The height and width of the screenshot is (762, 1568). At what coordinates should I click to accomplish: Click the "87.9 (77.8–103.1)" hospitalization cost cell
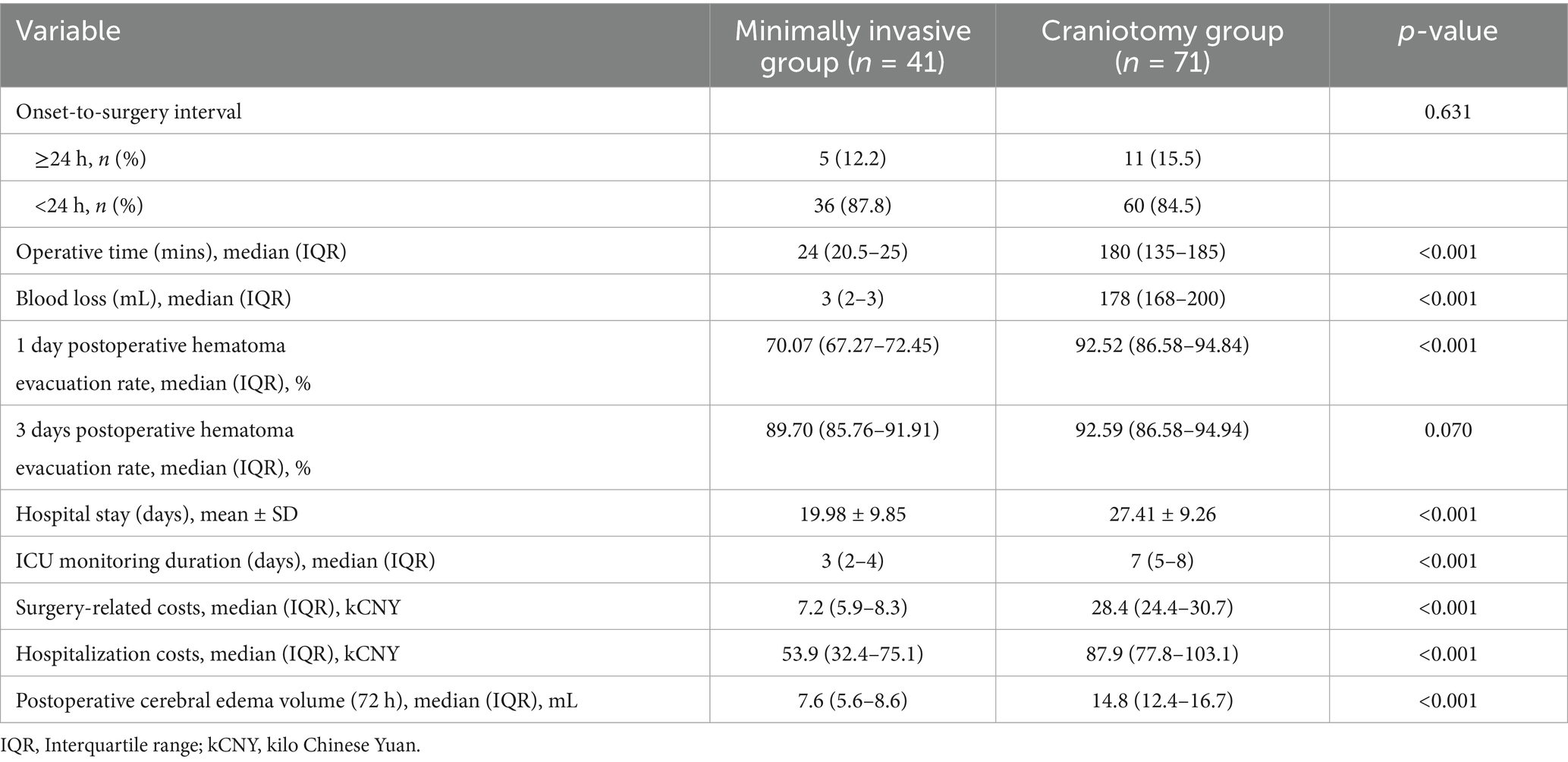[x=1162, y=653]
